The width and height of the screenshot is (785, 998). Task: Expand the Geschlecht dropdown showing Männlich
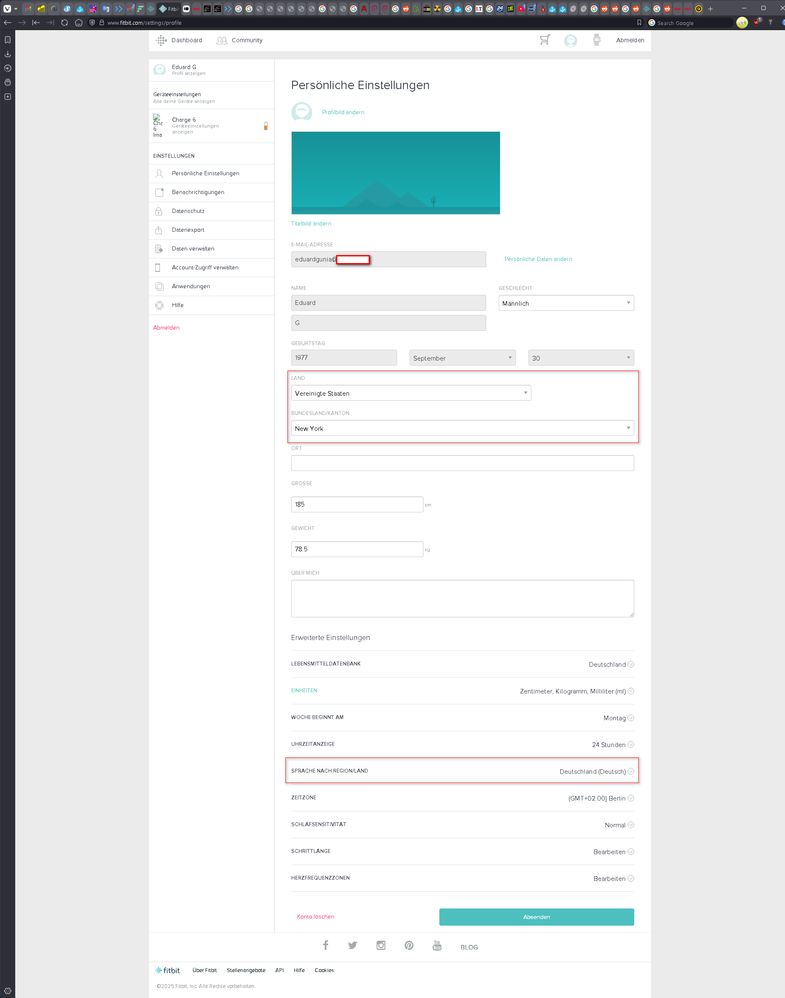(x=565, y=303)
